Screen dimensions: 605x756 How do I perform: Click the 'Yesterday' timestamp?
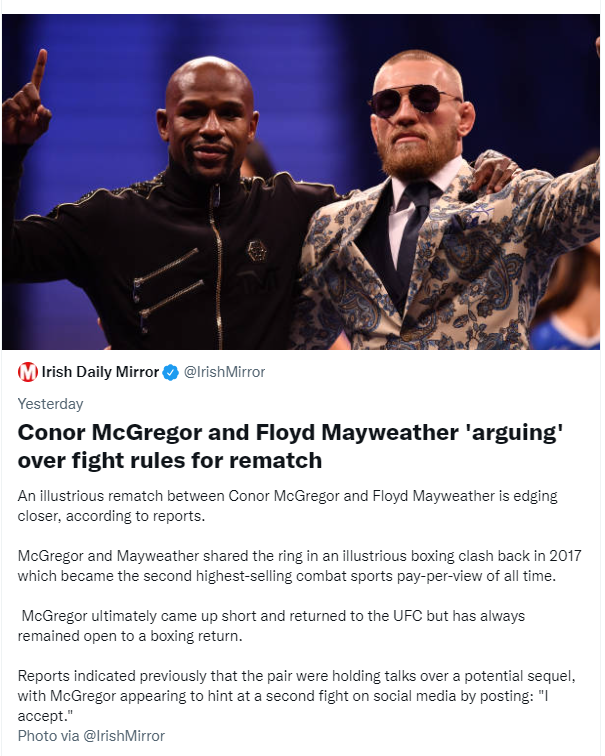[x=50, y=404]
